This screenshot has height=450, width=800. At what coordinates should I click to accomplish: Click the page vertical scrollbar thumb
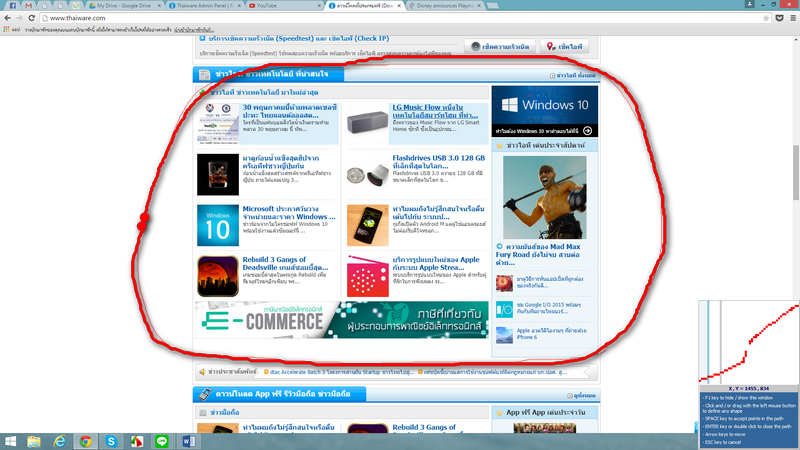click(x=796, y=172)
